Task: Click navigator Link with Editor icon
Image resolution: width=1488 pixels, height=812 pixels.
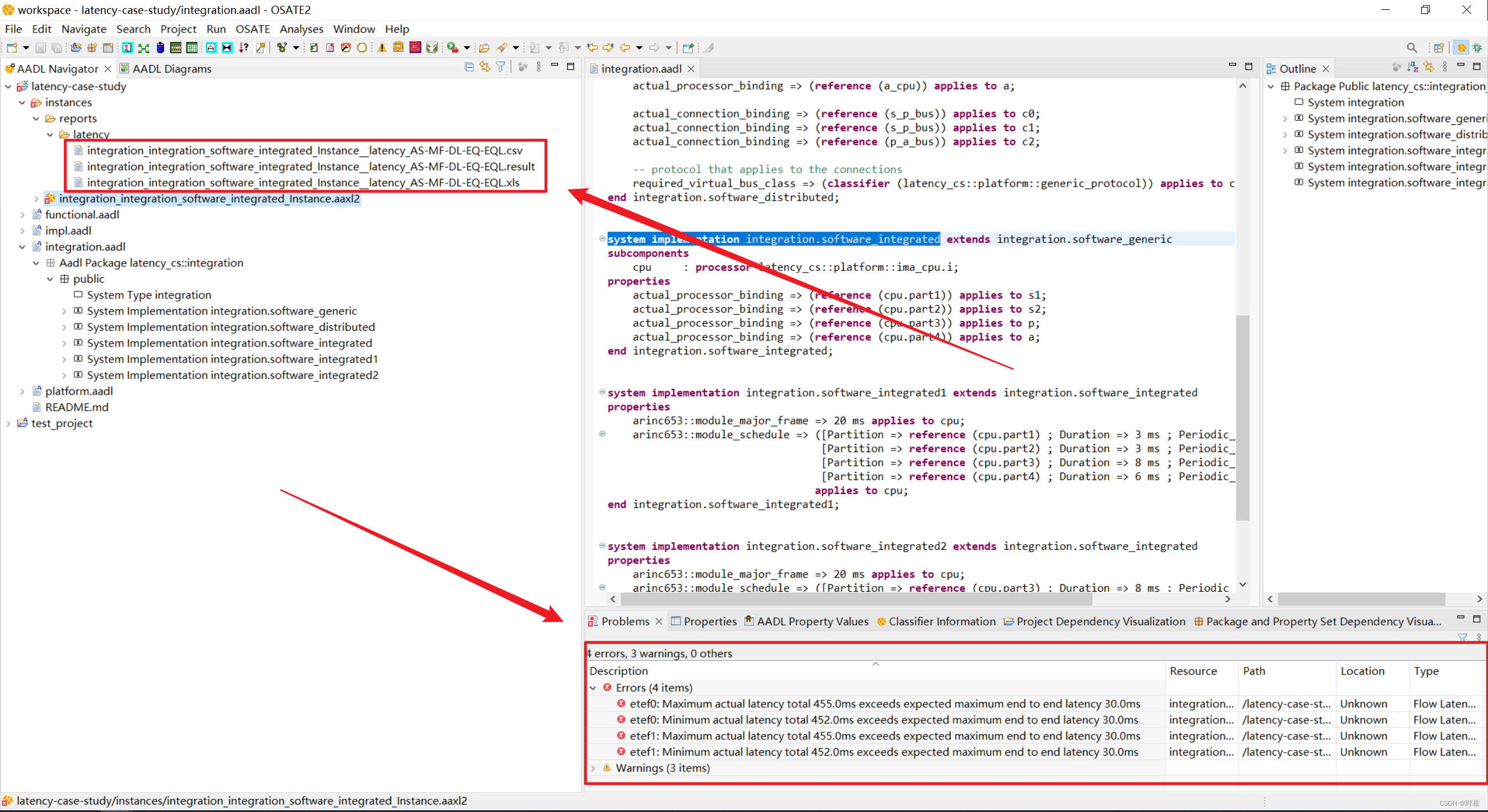Action: (485, 67)
